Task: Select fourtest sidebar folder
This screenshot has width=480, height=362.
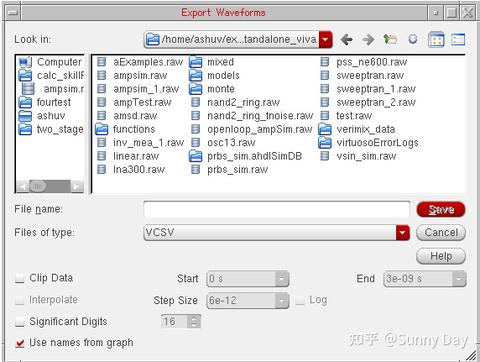Action: click(x=44, y=102)
